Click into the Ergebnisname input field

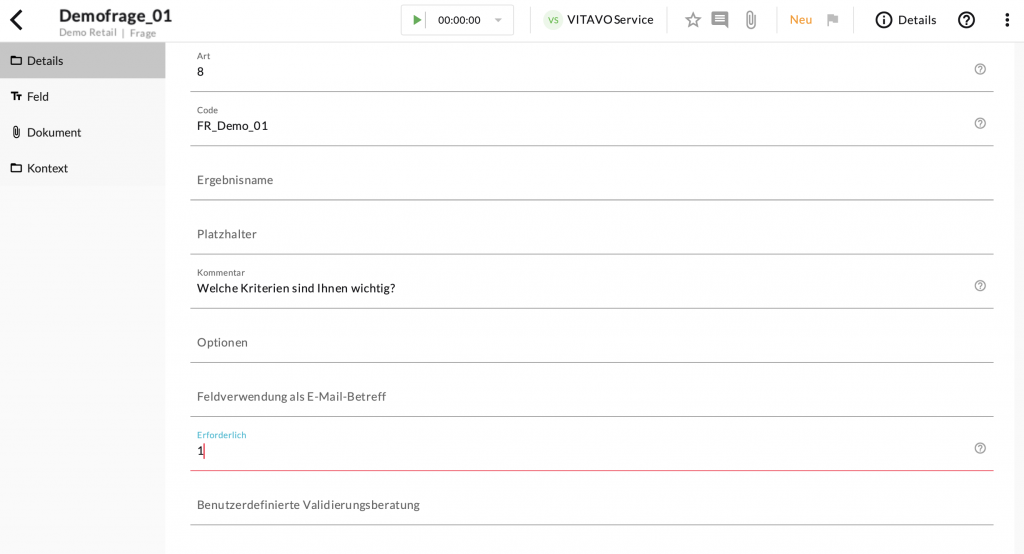coord(590,180)
